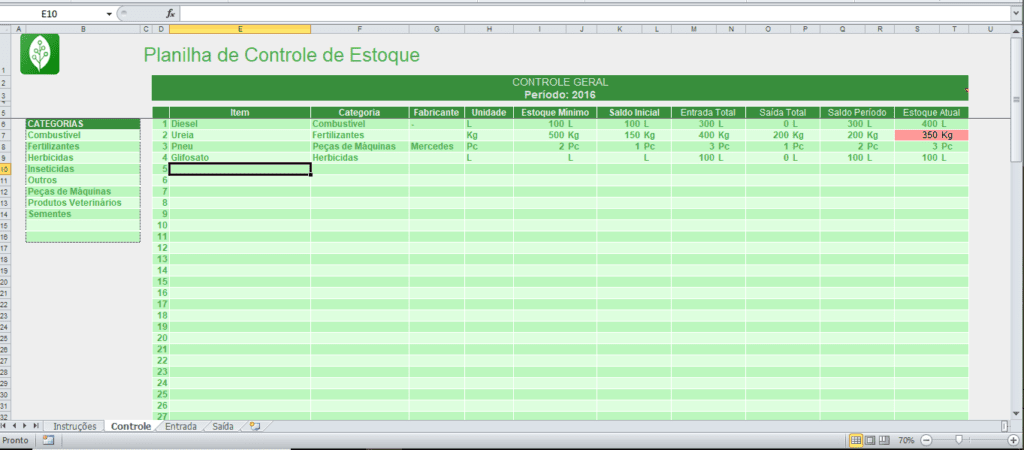1024x450 pixels.
Task: Go to last sheet tab arrow
Action: tap(35, 426)
